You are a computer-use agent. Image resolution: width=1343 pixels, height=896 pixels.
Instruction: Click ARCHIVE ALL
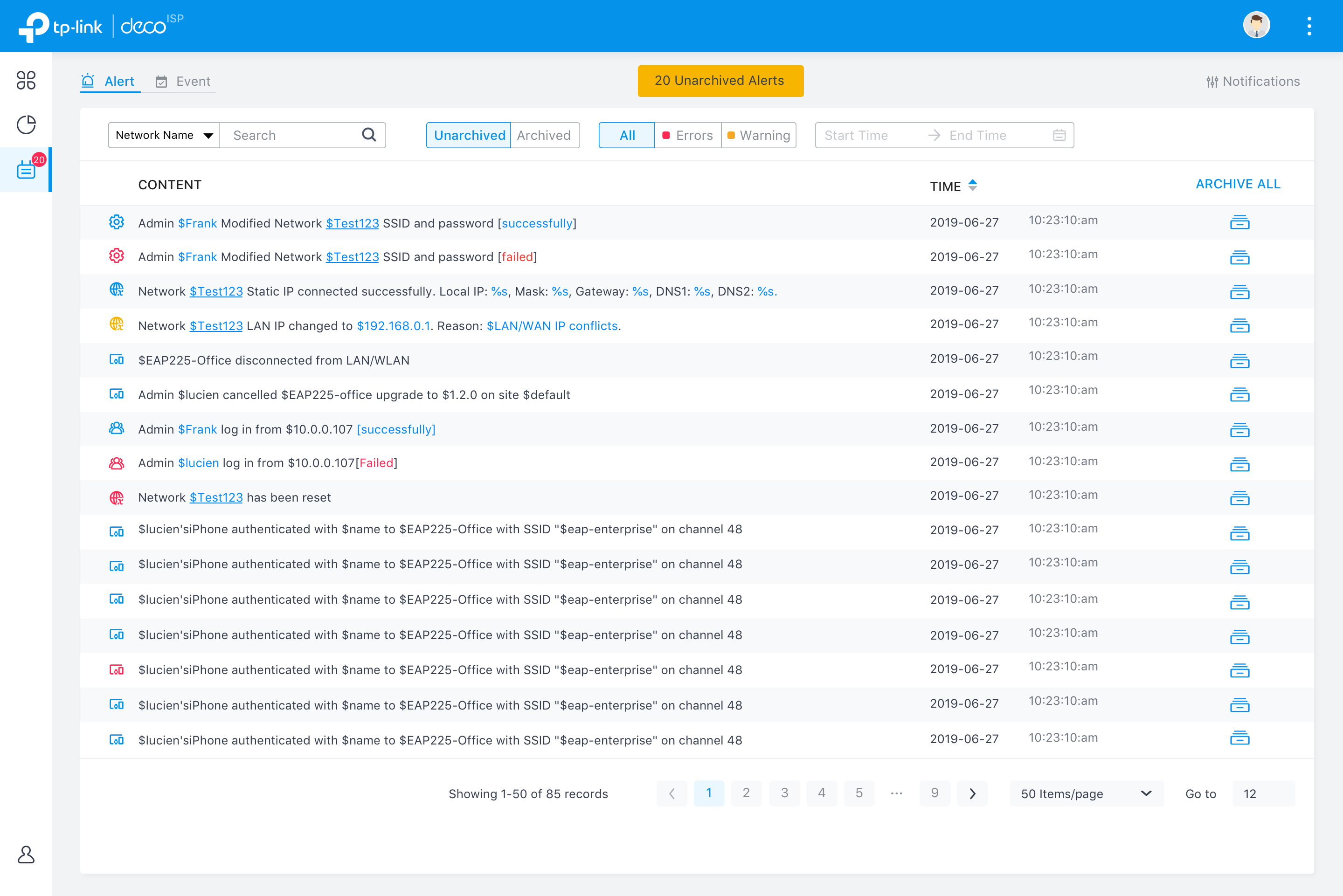[x=1238, y=184]
